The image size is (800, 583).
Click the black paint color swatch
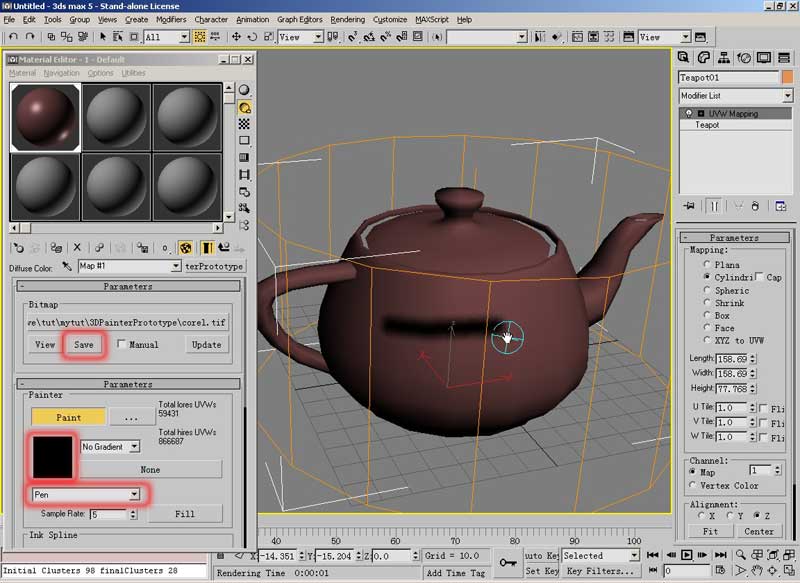(52, 456)
